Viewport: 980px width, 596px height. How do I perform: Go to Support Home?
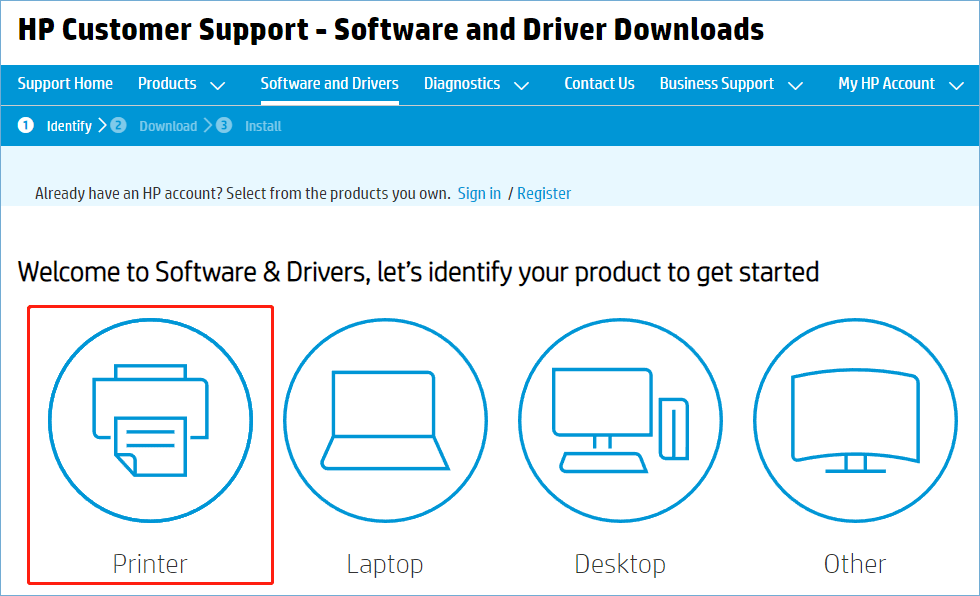[65, 84]
